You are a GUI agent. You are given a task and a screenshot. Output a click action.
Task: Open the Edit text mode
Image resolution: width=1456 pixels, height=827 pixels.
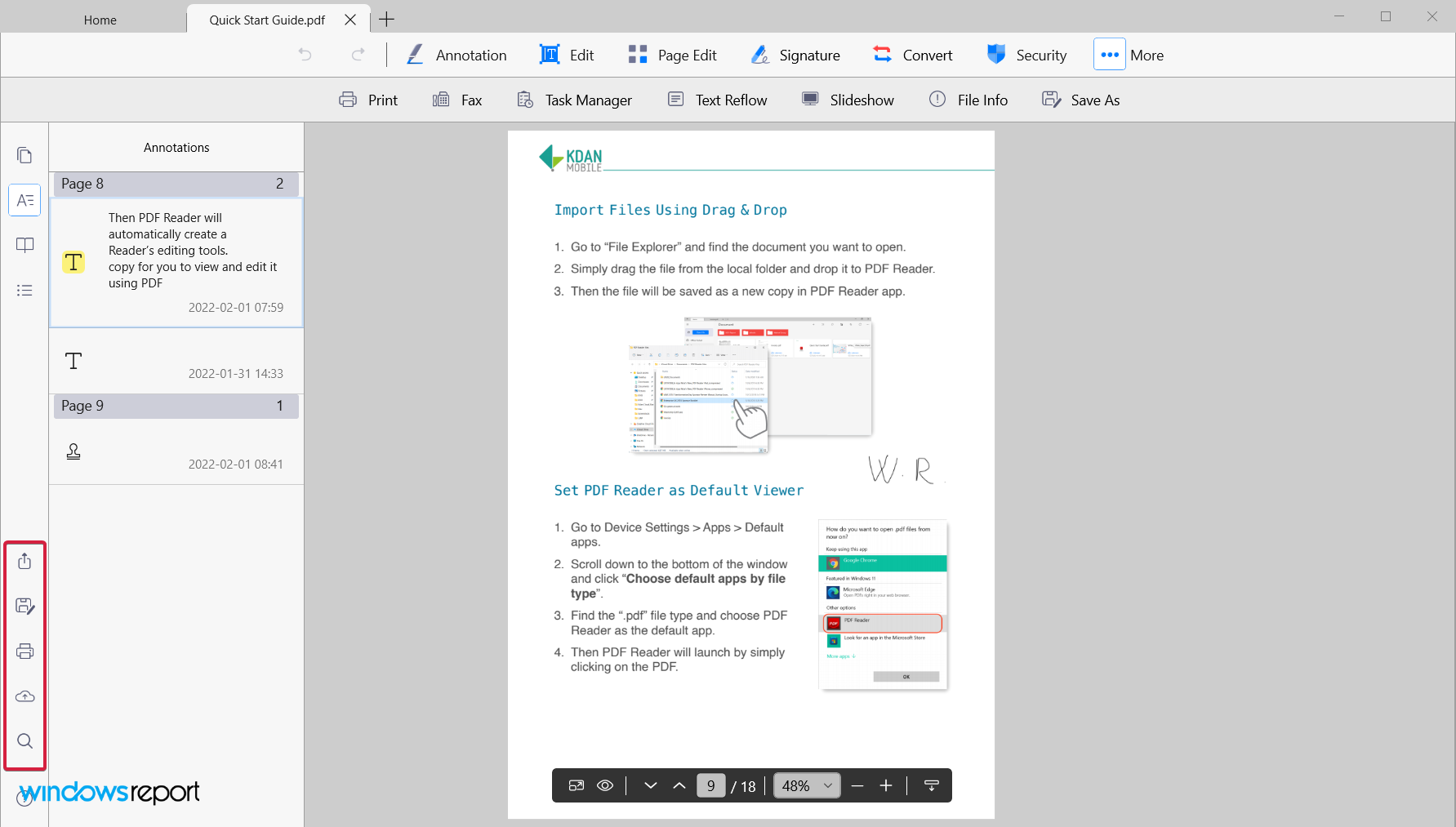567,55
